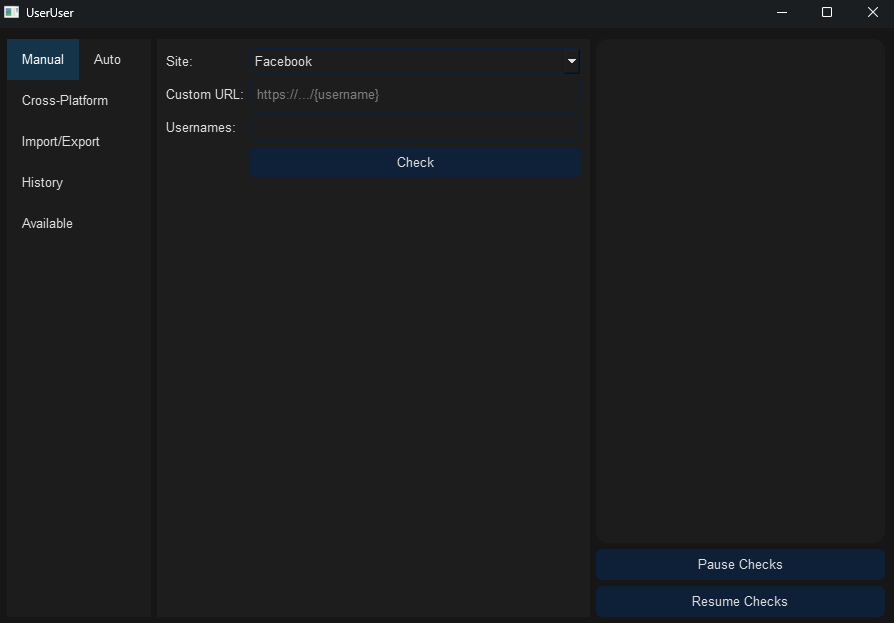894x623 pixels.
Task: Open the History section
Action: click(42, 182)
